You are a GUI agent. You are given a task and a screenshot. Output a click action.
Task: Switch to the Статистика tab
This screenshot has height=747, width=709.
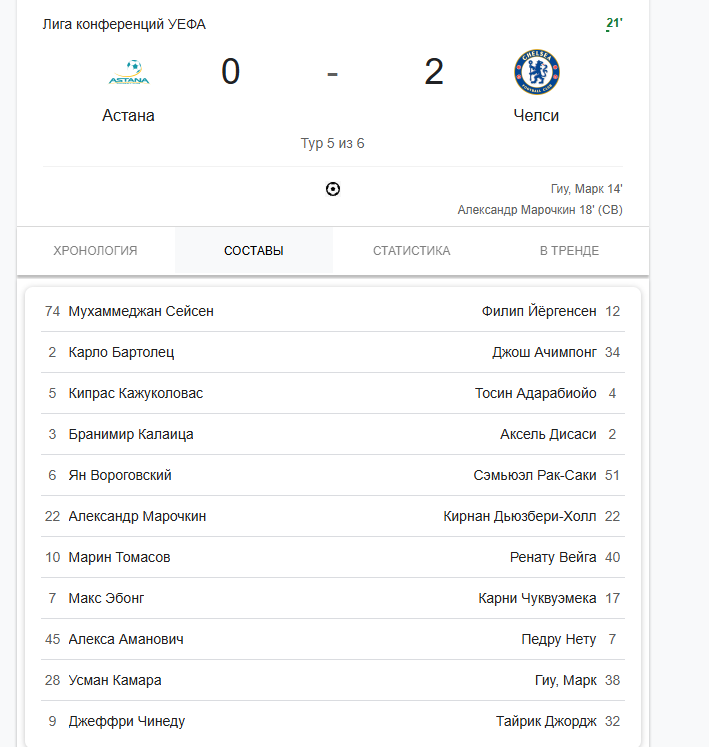click(412, 251)
